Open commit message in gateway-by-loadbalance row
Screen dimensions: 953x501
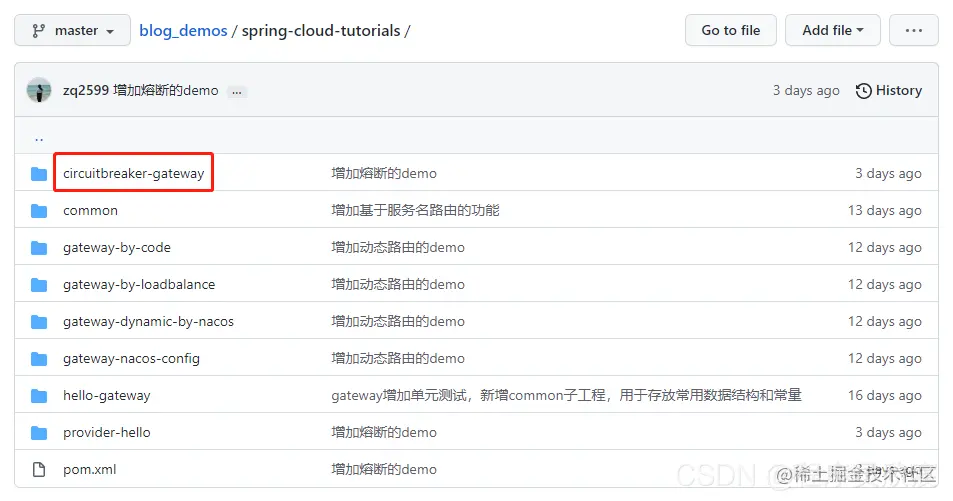click(398, 285)
